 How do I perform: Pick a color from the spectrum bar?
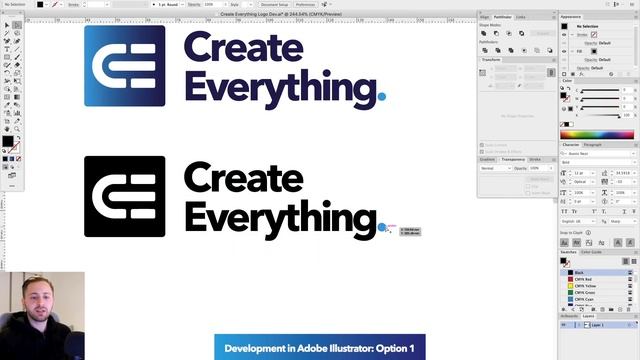597,135
